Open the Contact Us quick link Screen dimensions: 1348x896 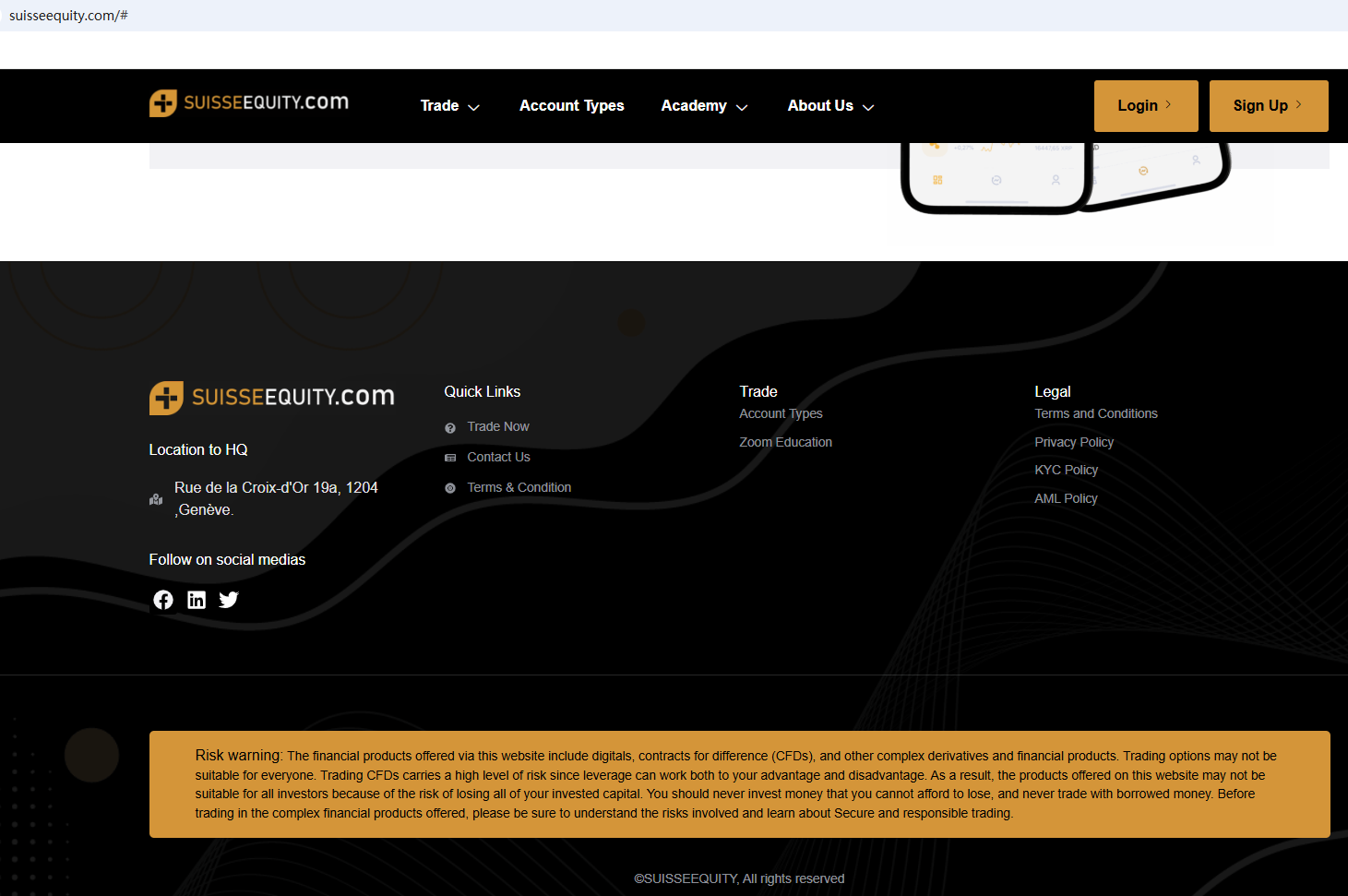coord(498,457)
